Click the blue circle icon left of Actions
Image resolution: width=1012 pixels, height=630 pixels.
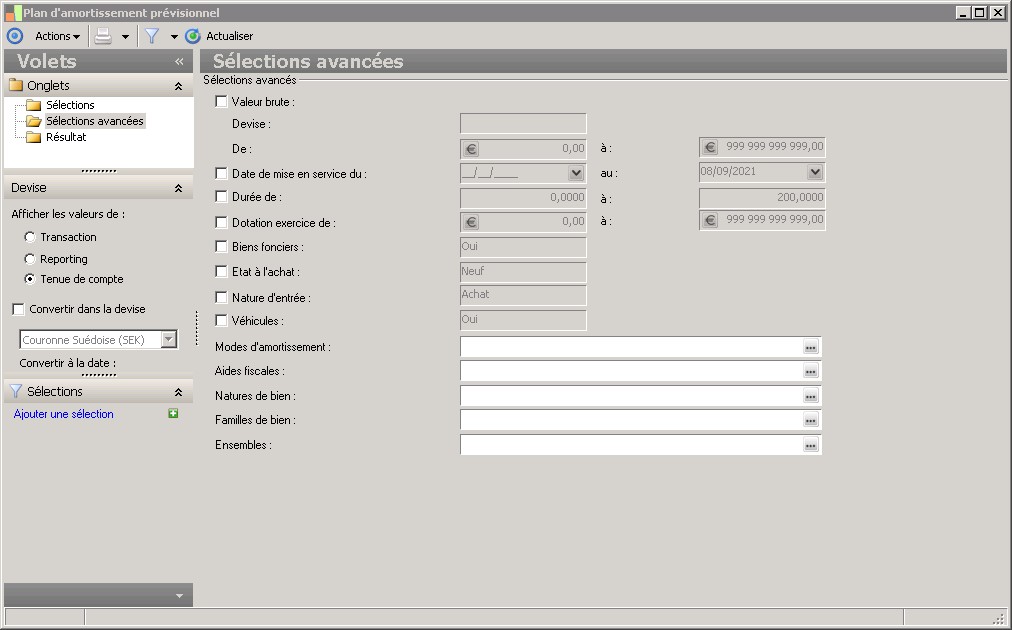click(x=14, y=36)
